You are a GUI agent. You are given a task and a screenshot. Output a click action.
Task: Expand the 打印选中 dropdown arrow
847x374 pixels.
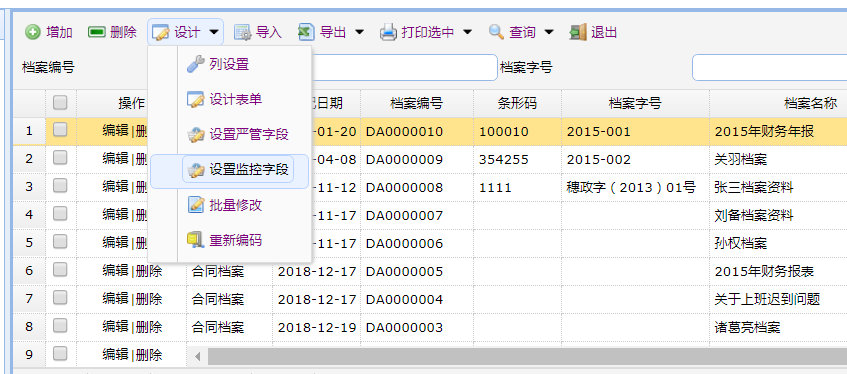pos(467,32)
